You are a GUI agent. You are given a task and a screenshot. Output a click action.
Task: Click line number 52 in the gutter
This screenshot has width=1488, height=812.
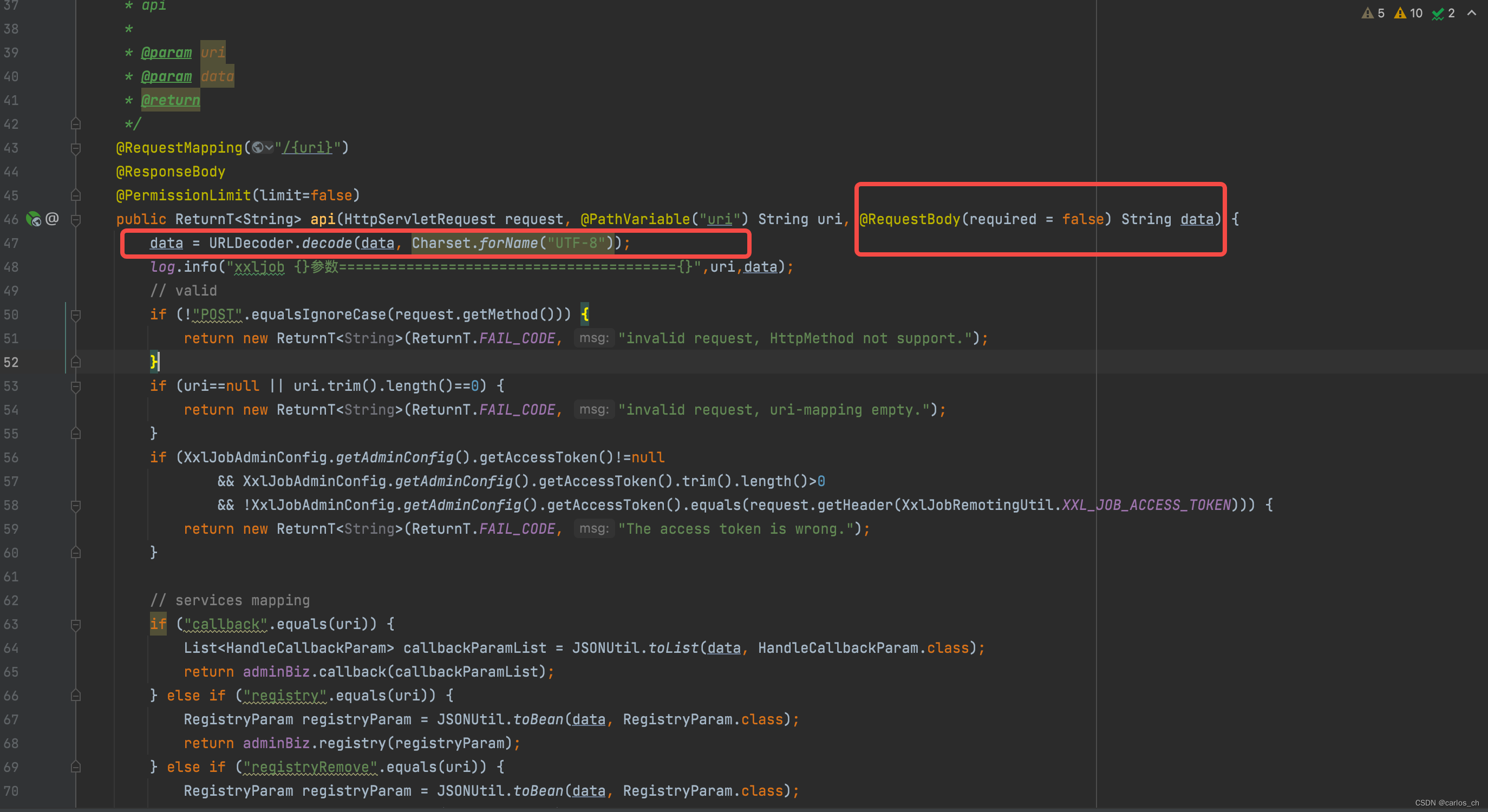tap(11, 363)
